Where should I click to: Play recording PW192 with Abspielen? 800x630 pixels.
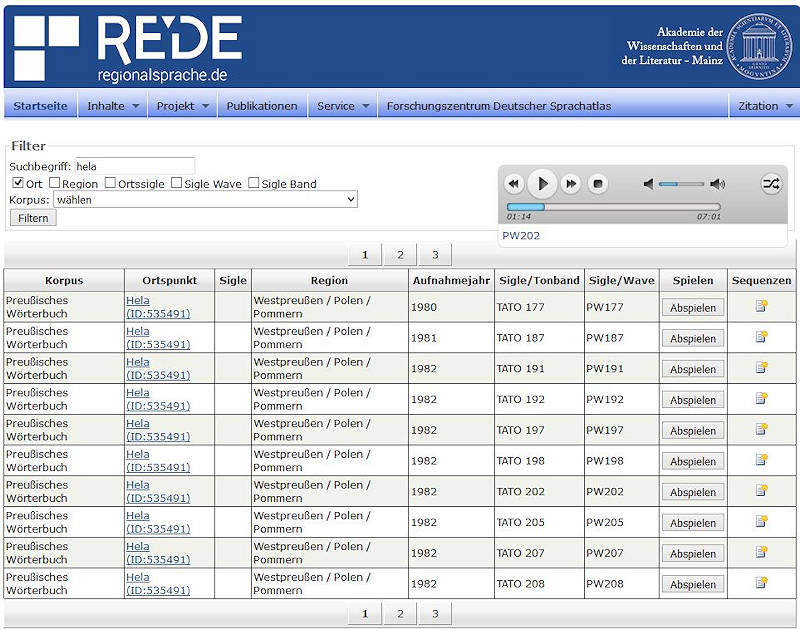point(693,400)
